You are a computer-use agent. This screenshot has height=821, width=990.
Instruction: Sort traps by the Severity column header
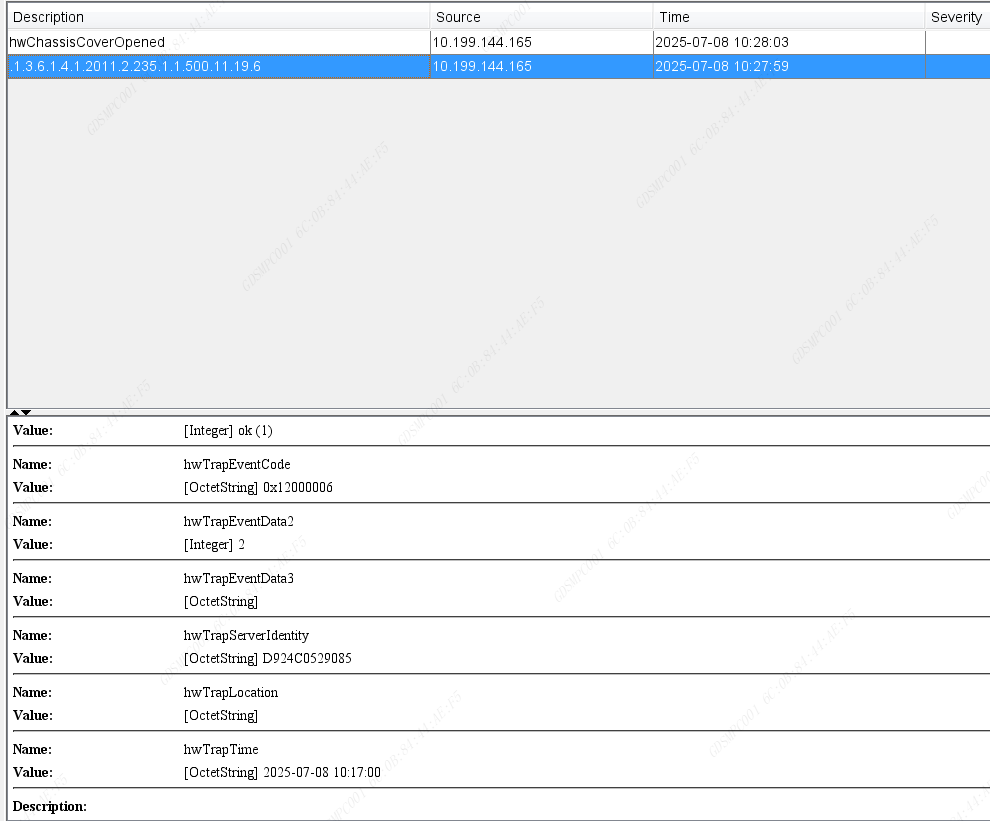pyautogui.click(x=957, y=17)
